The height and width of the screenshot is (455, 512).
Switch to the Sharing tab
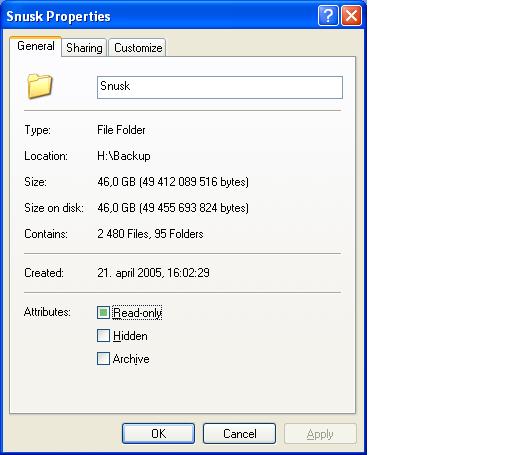(84, 48)
